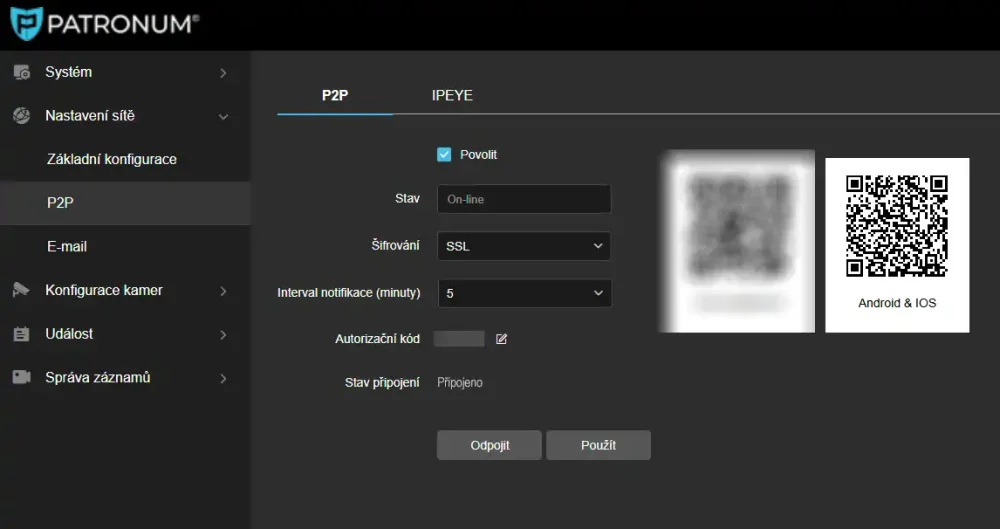This screenshot has height=529, width=1000.
Task: Click the Připojeno status text
Action: click(x=460, y=383)
